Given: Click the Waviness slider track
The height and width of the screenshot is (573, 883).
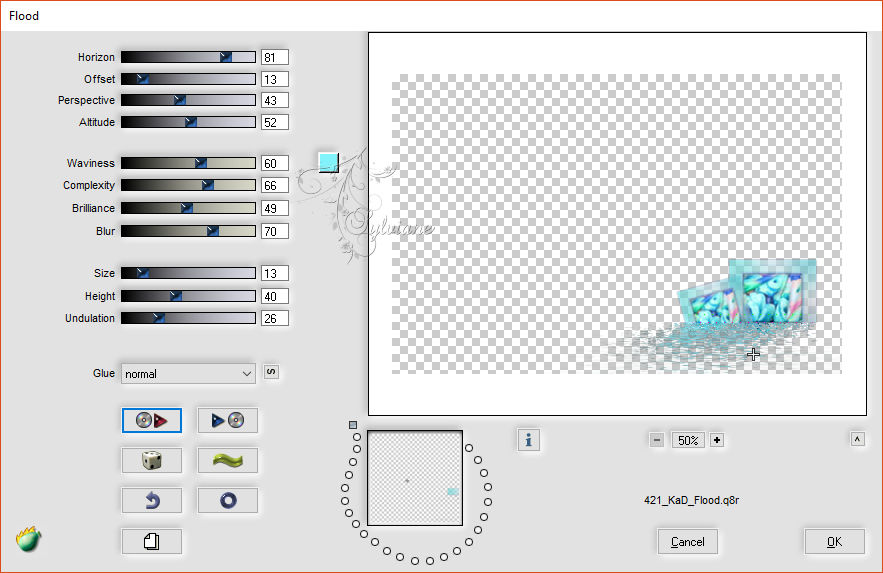Looking at the screenshot, I should pyautogui.click(x=188, y=163).
